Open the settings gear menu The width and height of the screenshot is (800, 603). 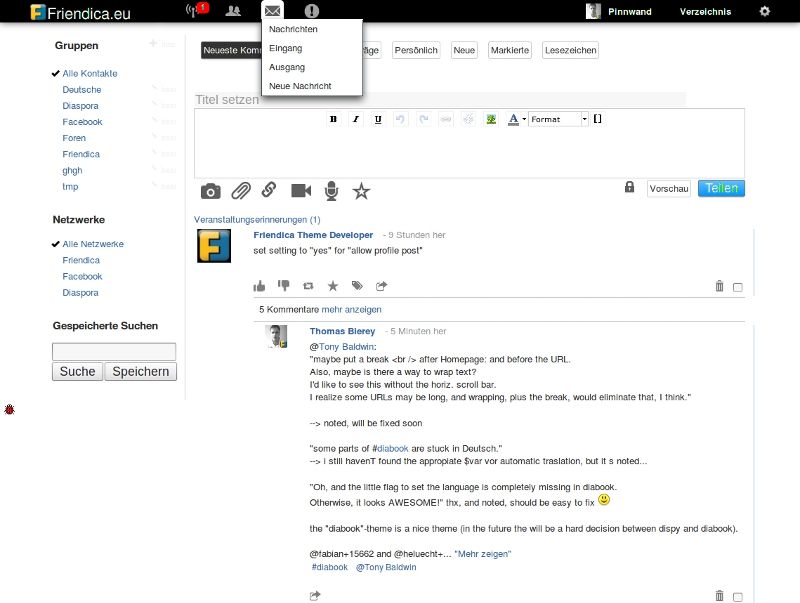[764, 11]
